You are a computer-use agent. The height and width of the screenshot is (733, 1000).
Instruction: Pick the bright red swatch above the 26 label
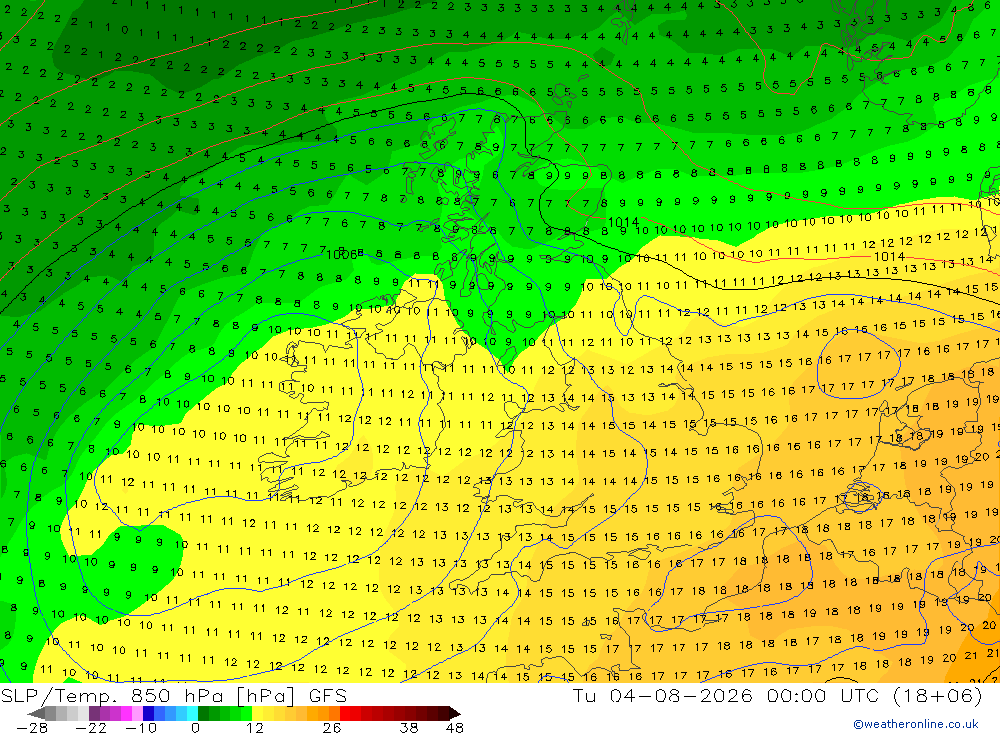coord(345,713)
